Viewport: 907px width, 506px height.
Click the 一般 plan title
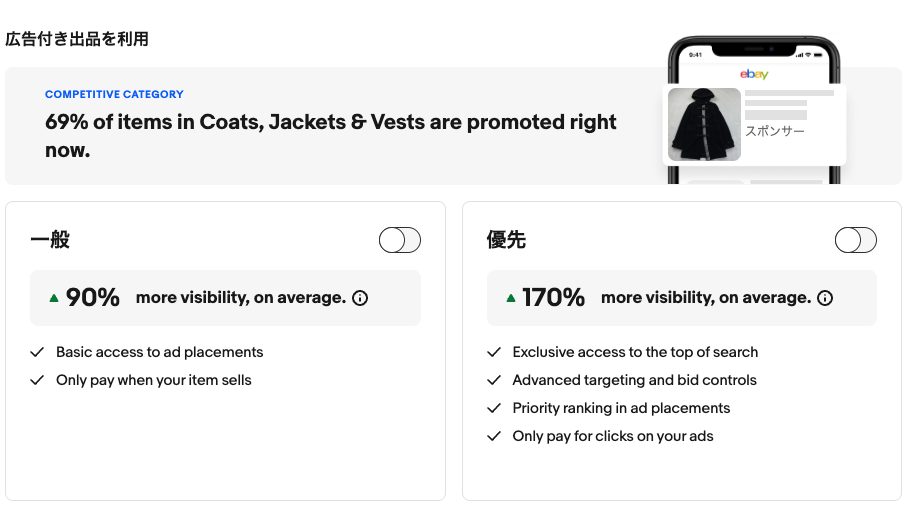click(50, 239)
